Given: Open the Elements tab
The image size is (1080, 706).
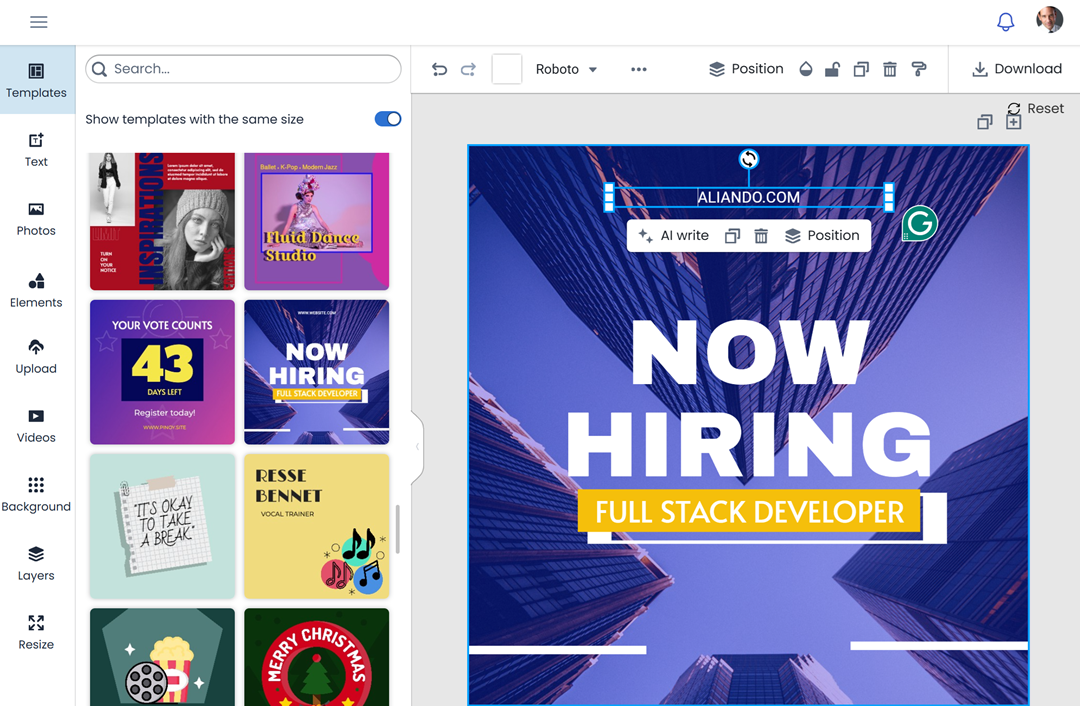Looking at the screenshot, I should [36, 289].
